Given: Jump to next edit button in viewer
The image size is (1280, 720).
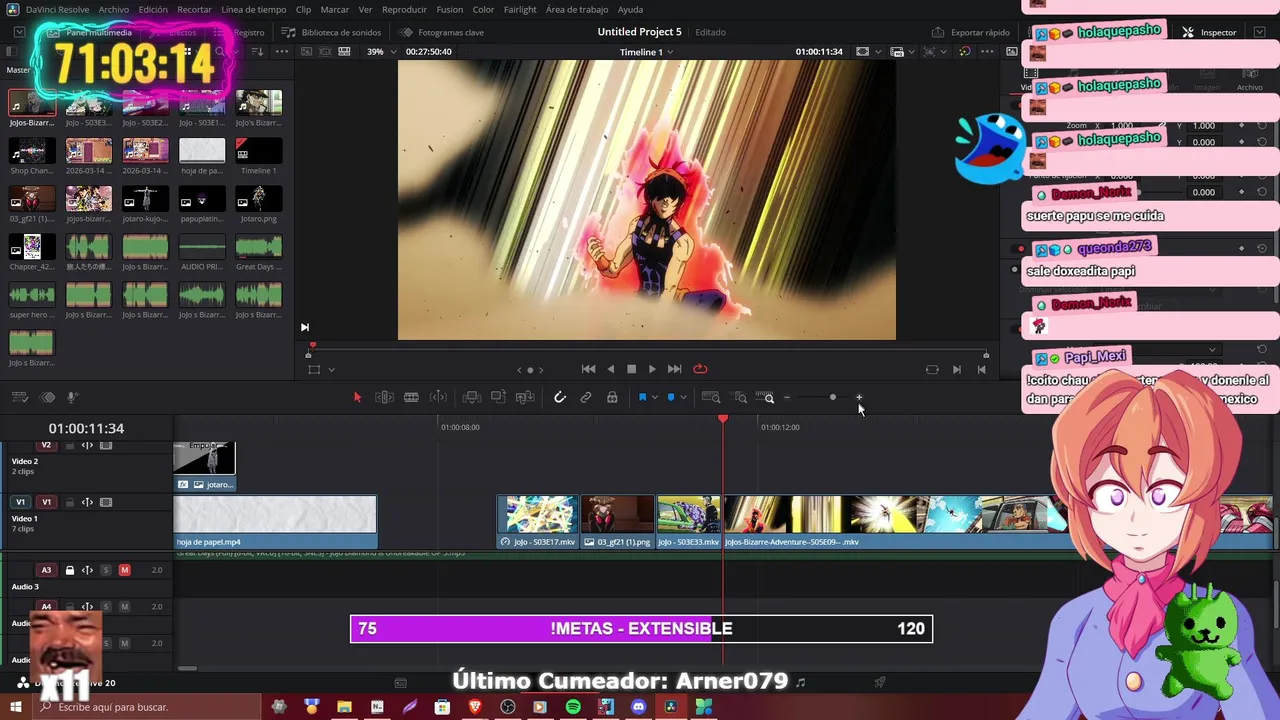Looking at the screenshot, I should click(x=957, y=369).
